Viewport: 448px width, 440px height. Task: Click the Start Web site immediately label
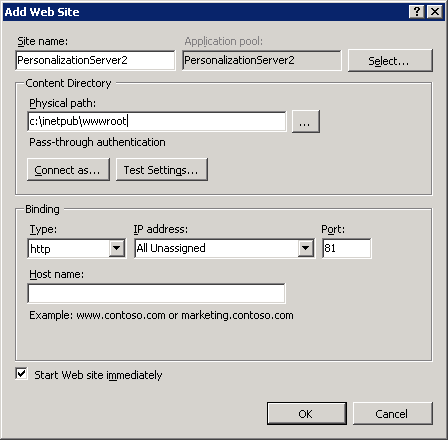click(x=98, y=375)
